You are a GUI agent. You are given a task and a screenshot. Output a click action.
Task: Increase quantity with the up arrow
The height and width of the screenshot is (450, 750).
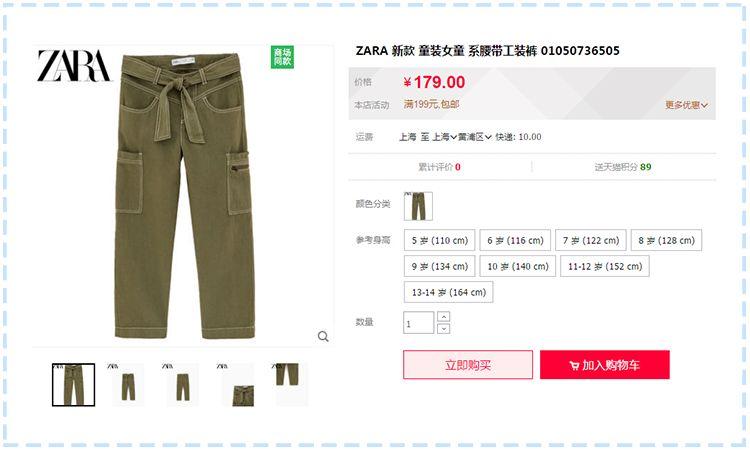(x=443, y=317)
